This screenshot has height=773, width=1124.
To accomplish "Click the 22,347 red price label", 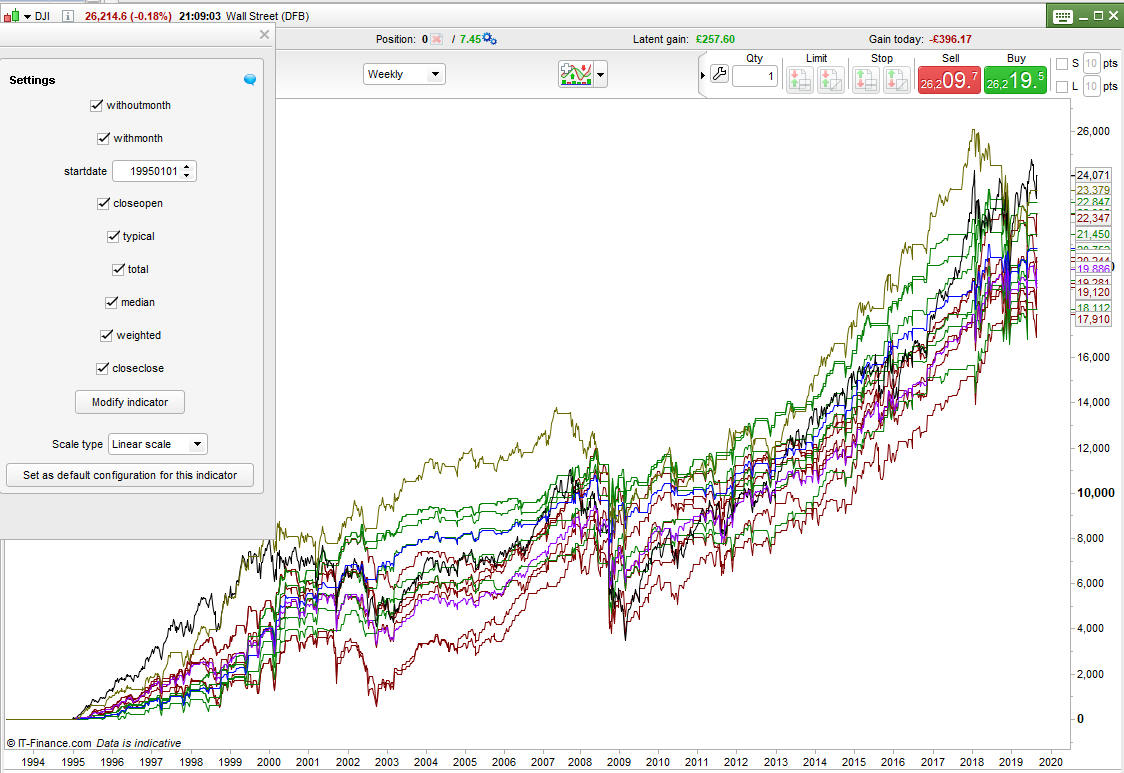I will (1092, 218).
